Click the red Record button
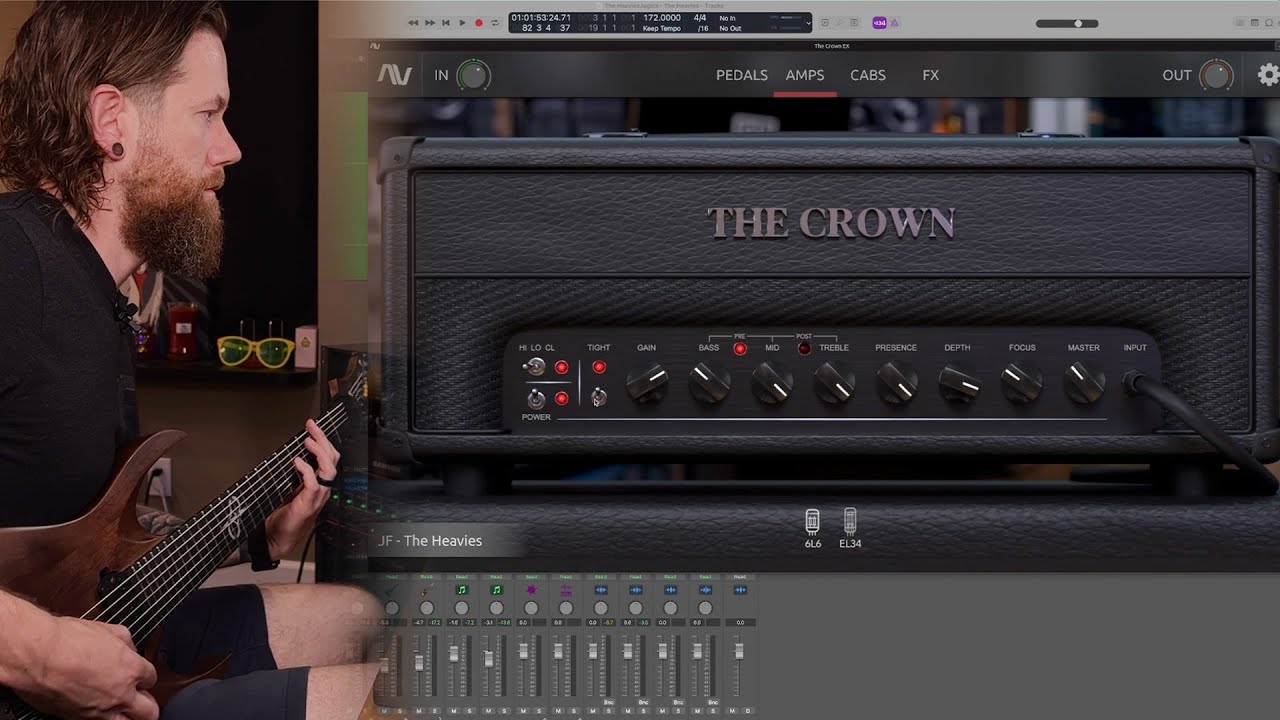1280x720 pixels. click(478, 22)
